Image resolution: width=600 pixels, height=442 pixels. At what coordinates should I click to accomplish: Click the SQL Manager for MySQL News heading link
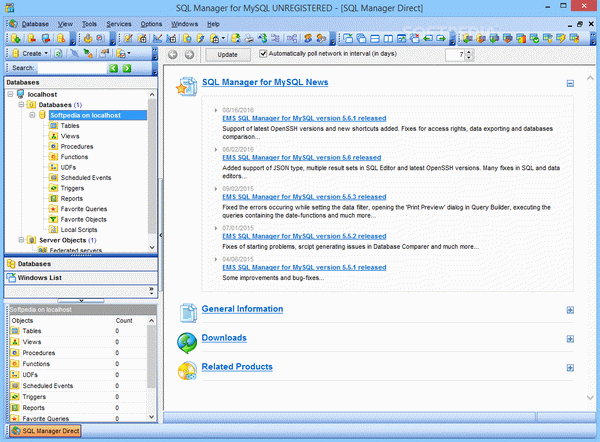265,82
